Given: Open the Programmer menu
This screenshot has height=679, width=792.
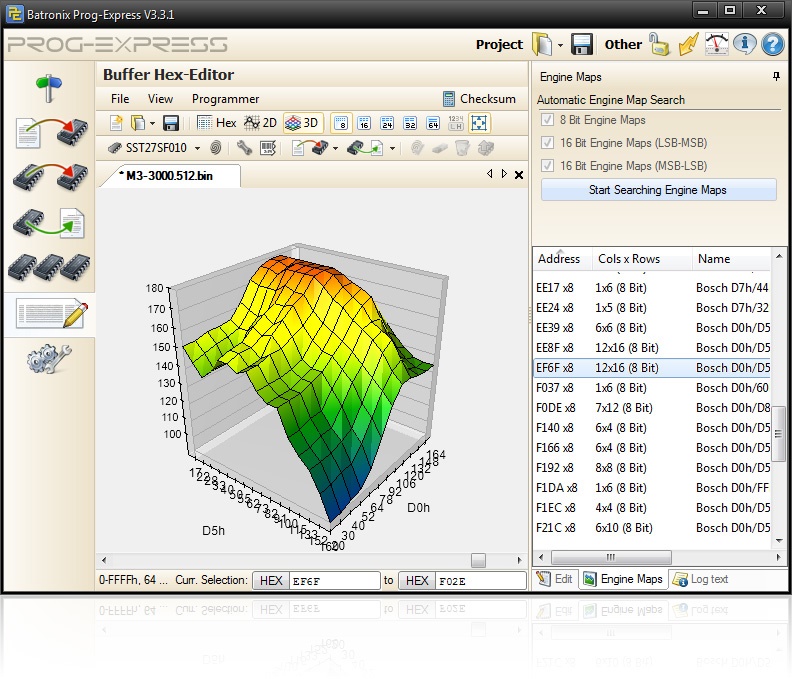Looking at the screenshot, I should coord(225,99).
